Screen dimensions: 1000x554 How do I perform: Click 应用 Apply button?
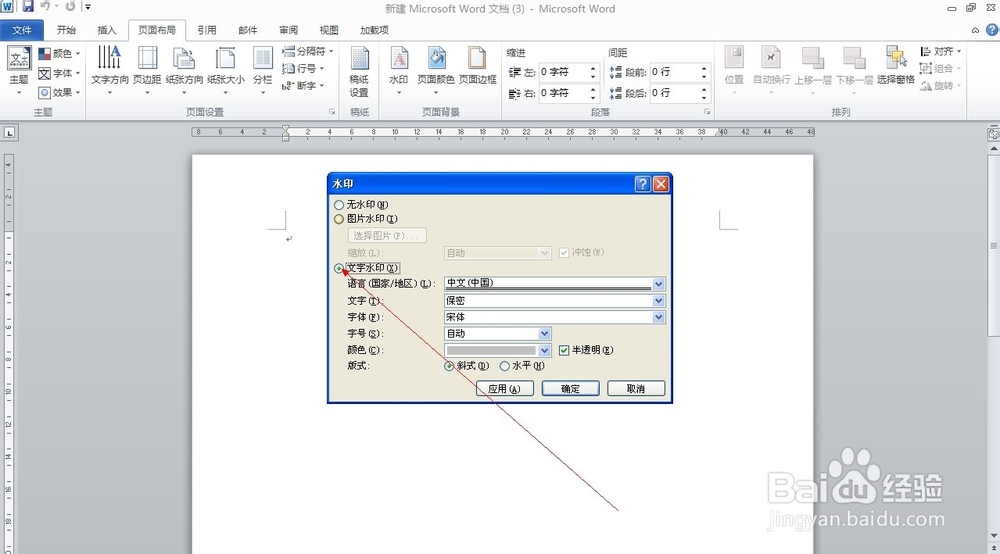click(504, 388)
